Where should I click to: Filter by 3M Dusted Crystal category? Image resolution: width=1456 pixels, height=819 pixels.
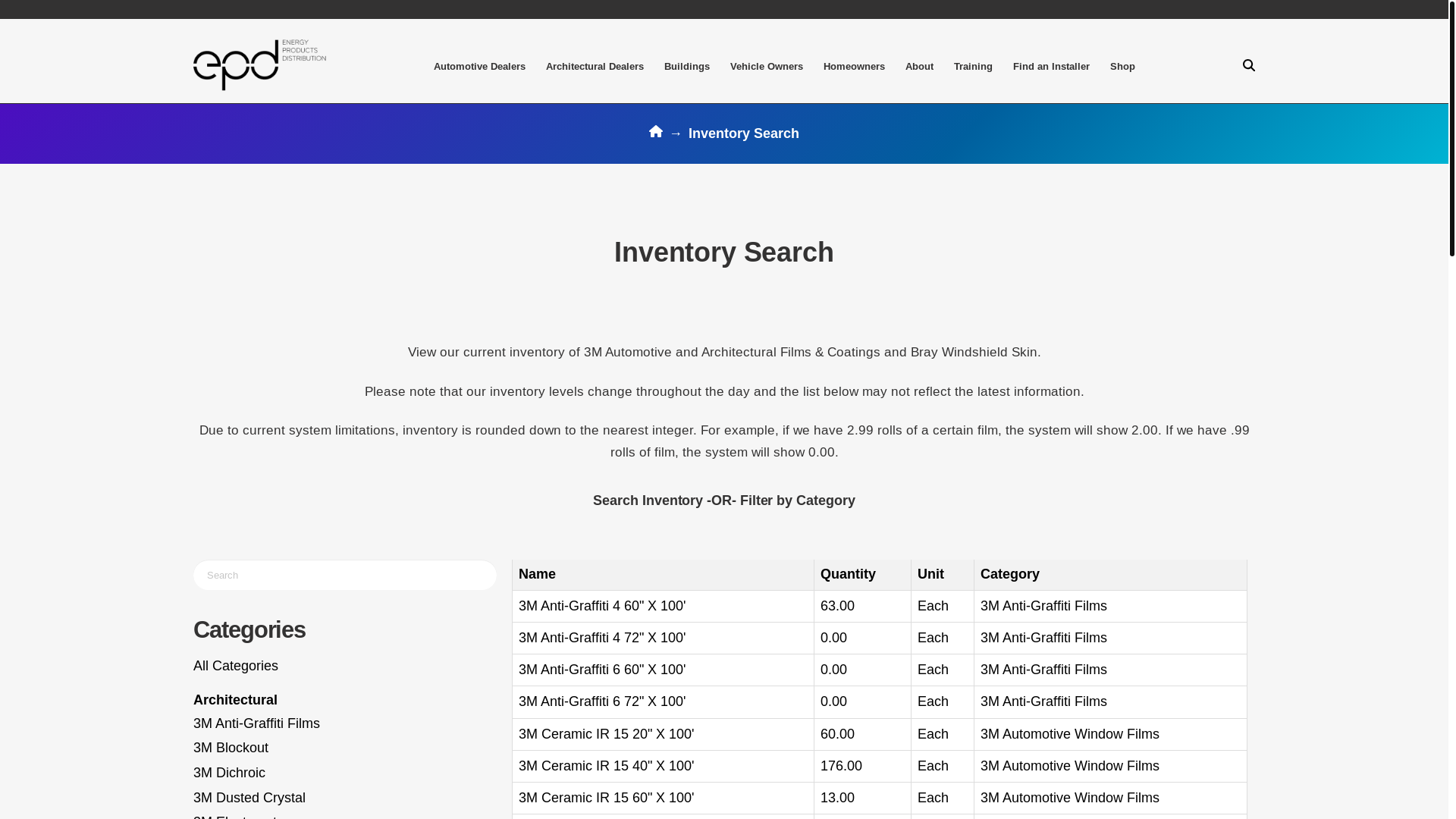click(249, 798)
